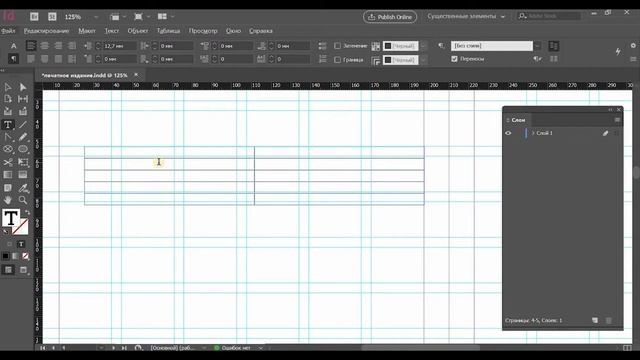
Task: Open Layers panel flyout menu
Action: point(617,120)
